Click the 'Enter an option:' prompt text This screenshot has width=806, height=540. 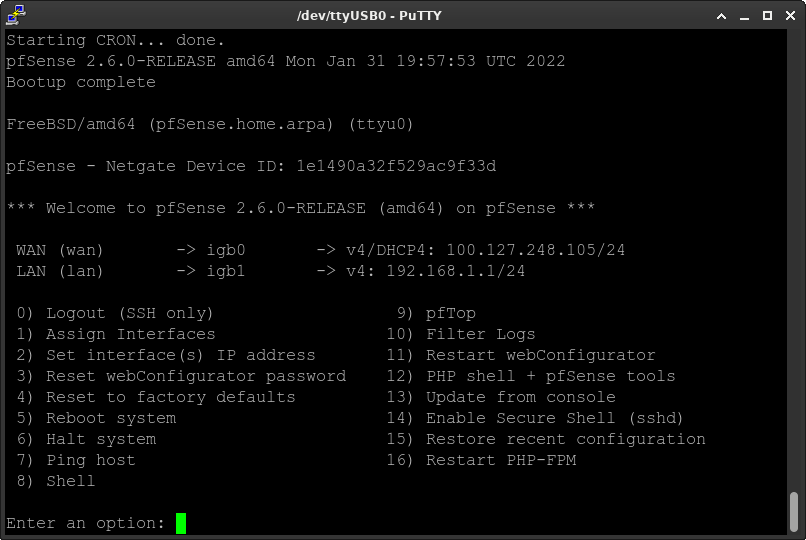pyautogui.click(x=85, y=523)
